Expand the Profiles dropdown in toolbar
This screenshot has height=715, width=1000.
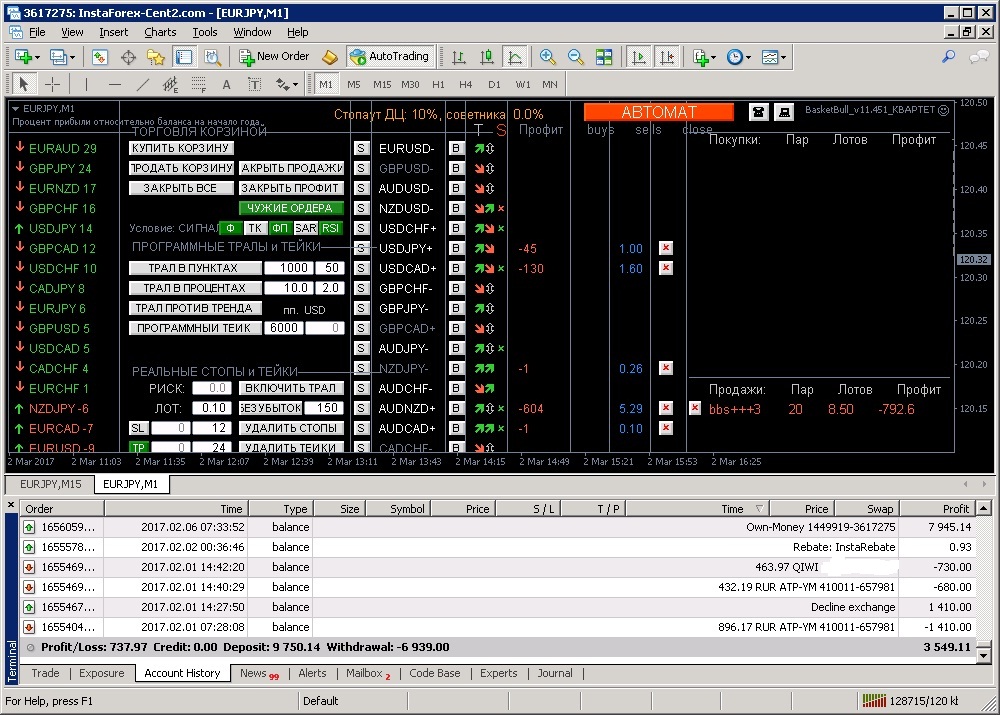(x=72, y=57)
